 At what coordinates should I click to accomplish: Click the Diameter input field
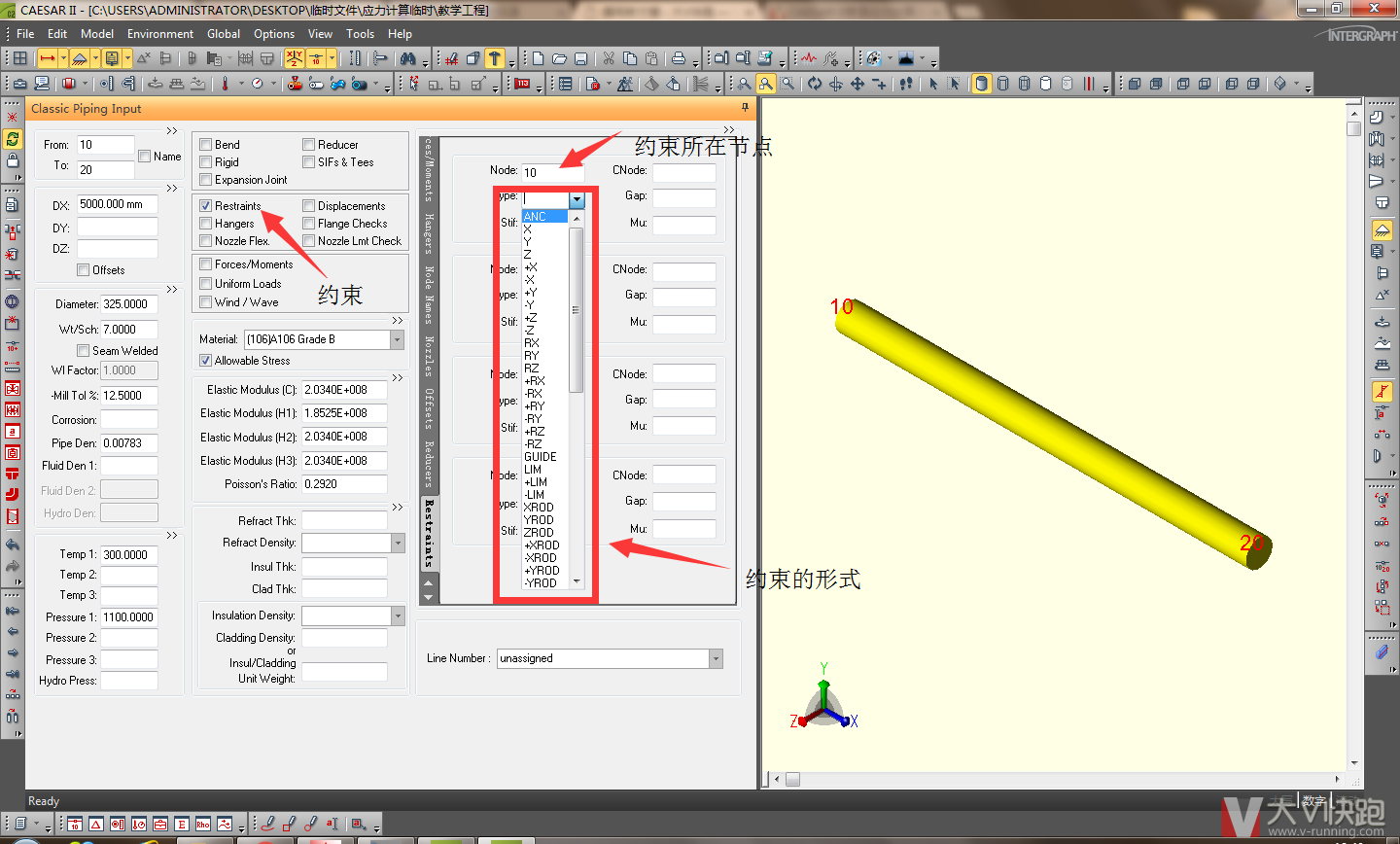tap(129, 304)
